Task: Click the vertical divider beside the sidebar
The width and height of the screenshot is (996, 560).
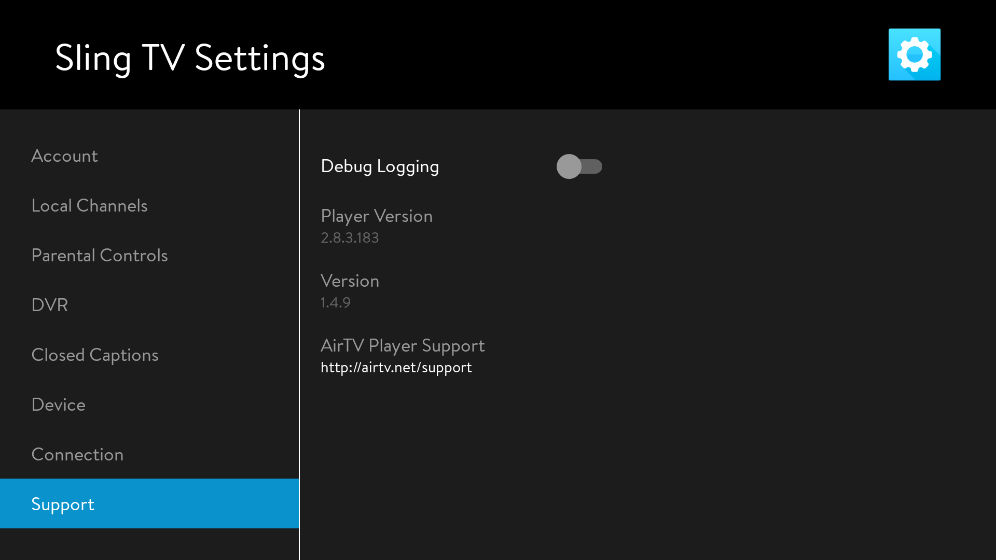Action: [x=299, y=330]
